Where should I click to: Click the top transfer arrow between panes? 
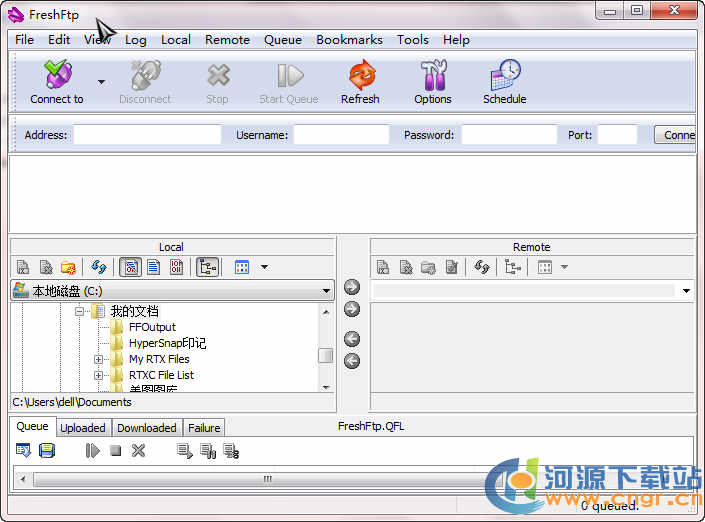pos(352,287)
